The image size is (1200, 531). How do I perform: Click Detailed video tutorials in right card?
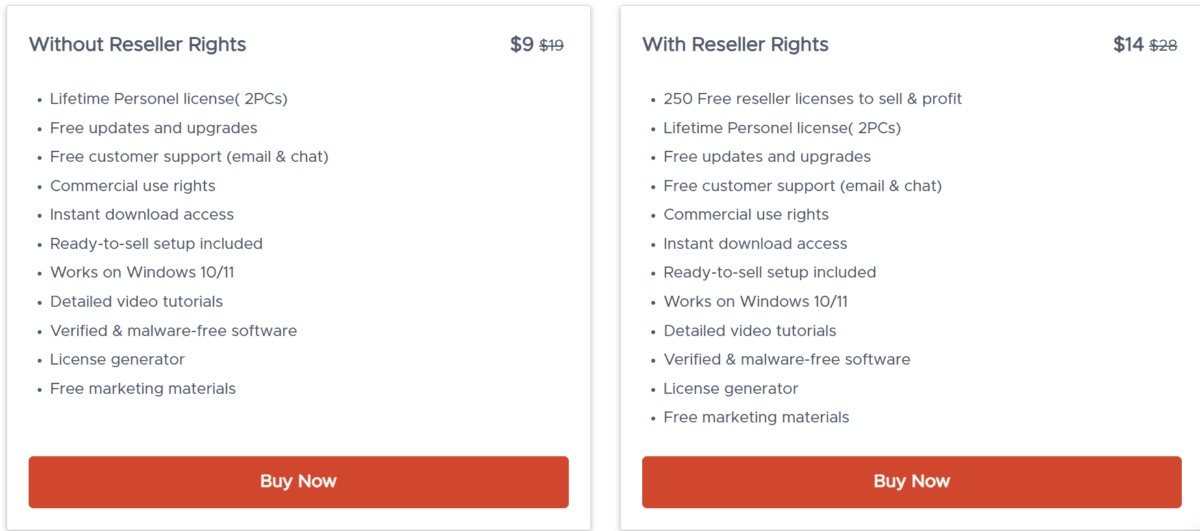[749, 331]
